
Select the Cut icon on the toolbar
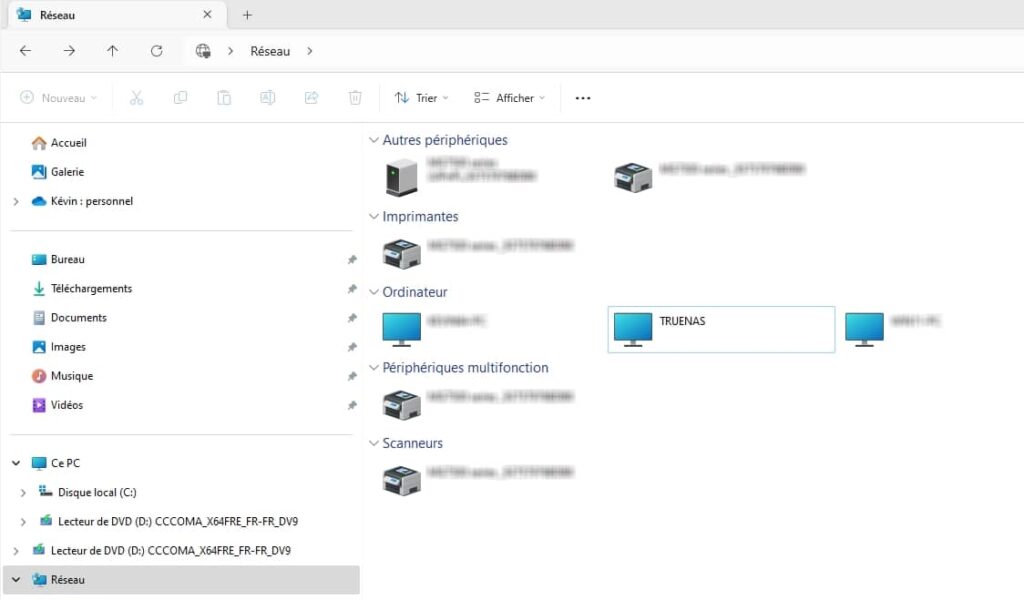(137, 97)
